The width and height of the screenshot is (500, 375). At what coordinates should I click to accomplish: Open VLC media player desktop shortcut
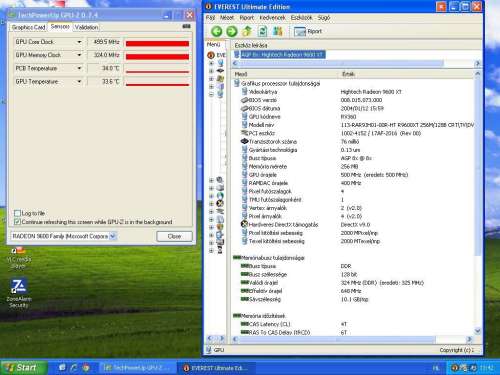coord(19,258)
